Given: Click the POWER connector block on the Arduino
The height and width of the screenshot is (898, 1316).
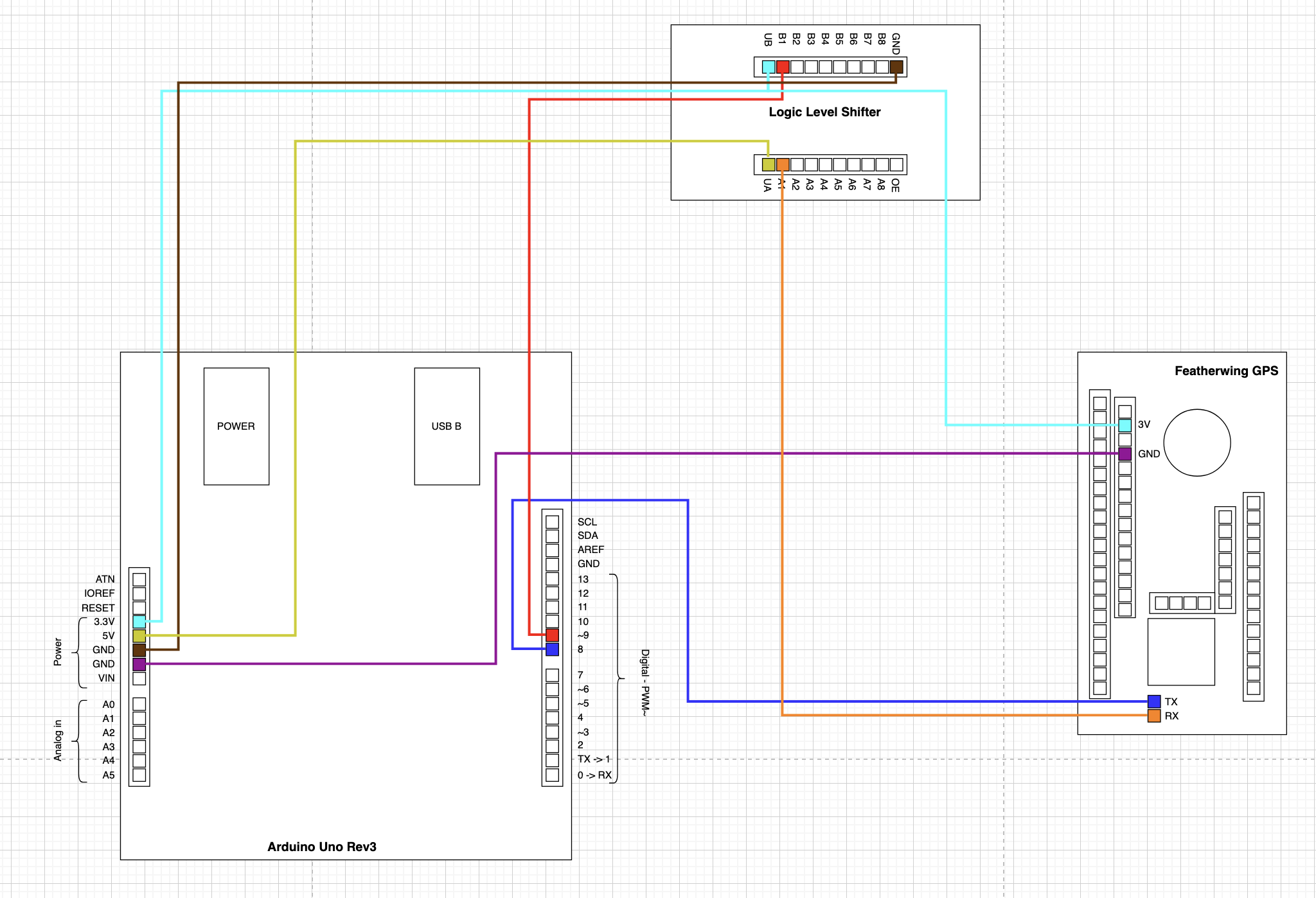Looking at the screenshot, I should click(236, 426).
